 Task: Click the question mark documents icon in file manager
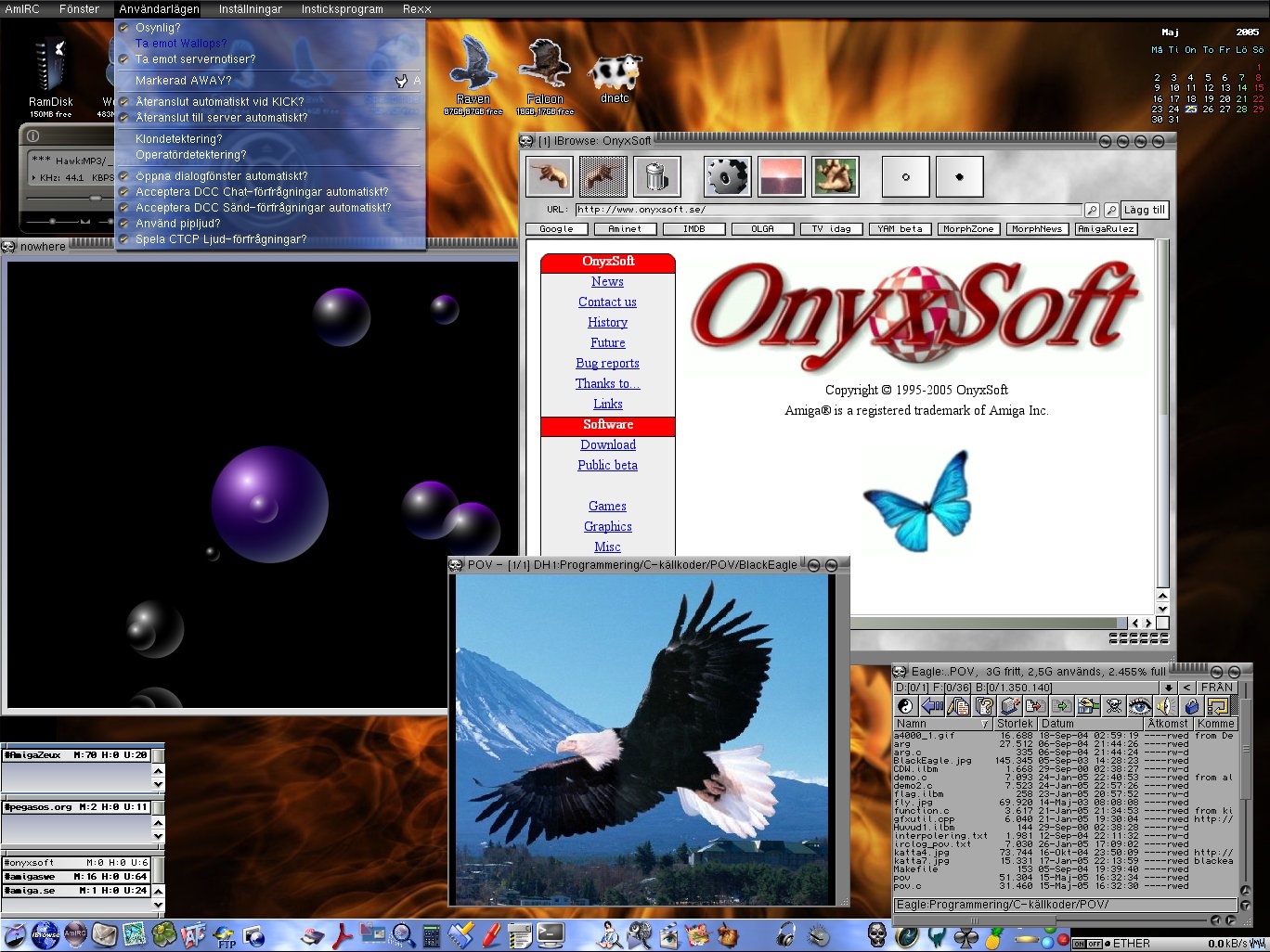[984, 707]
